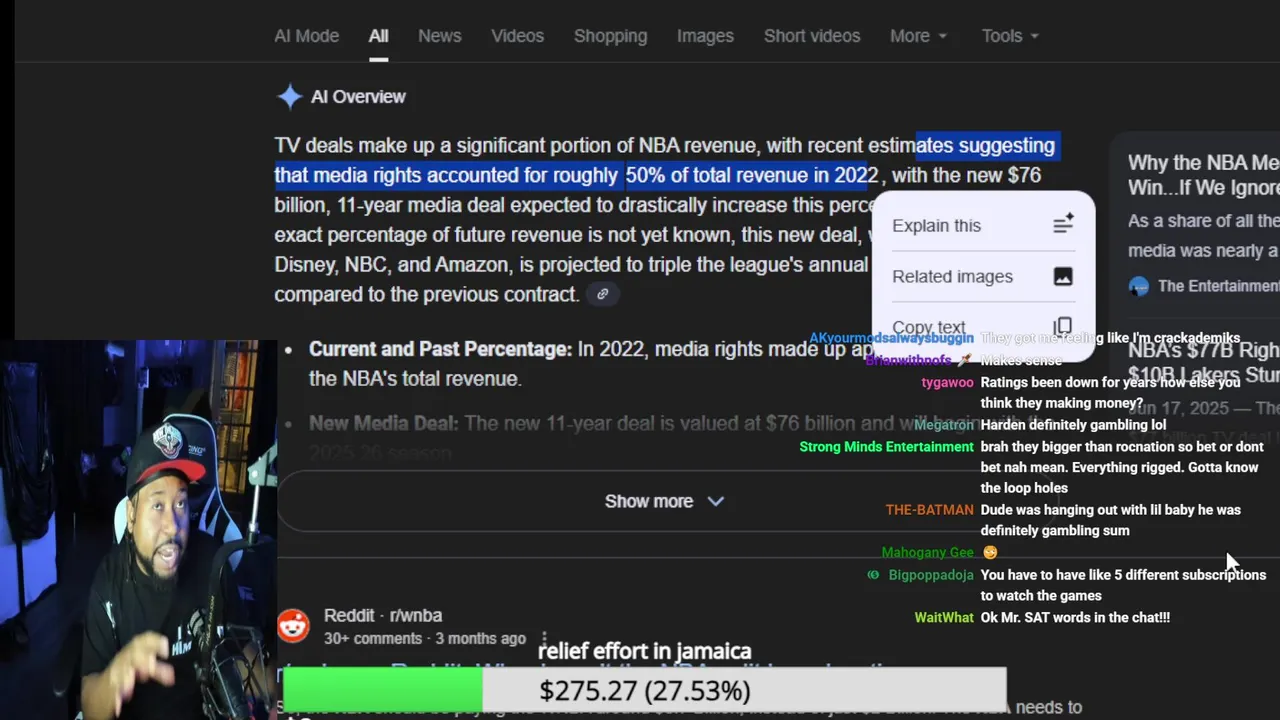Image resolution: width=1280 pixels, height=720 pixels.
Task: Select the All results tab
Action: pyautogui.click(x=378, y=36)
